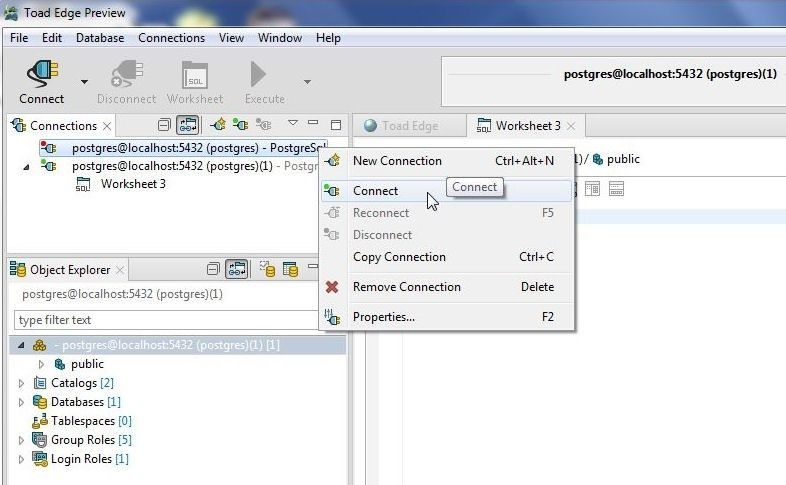Collapse the postgres(1) [1] root in Object Explorer

pos(21,345)
